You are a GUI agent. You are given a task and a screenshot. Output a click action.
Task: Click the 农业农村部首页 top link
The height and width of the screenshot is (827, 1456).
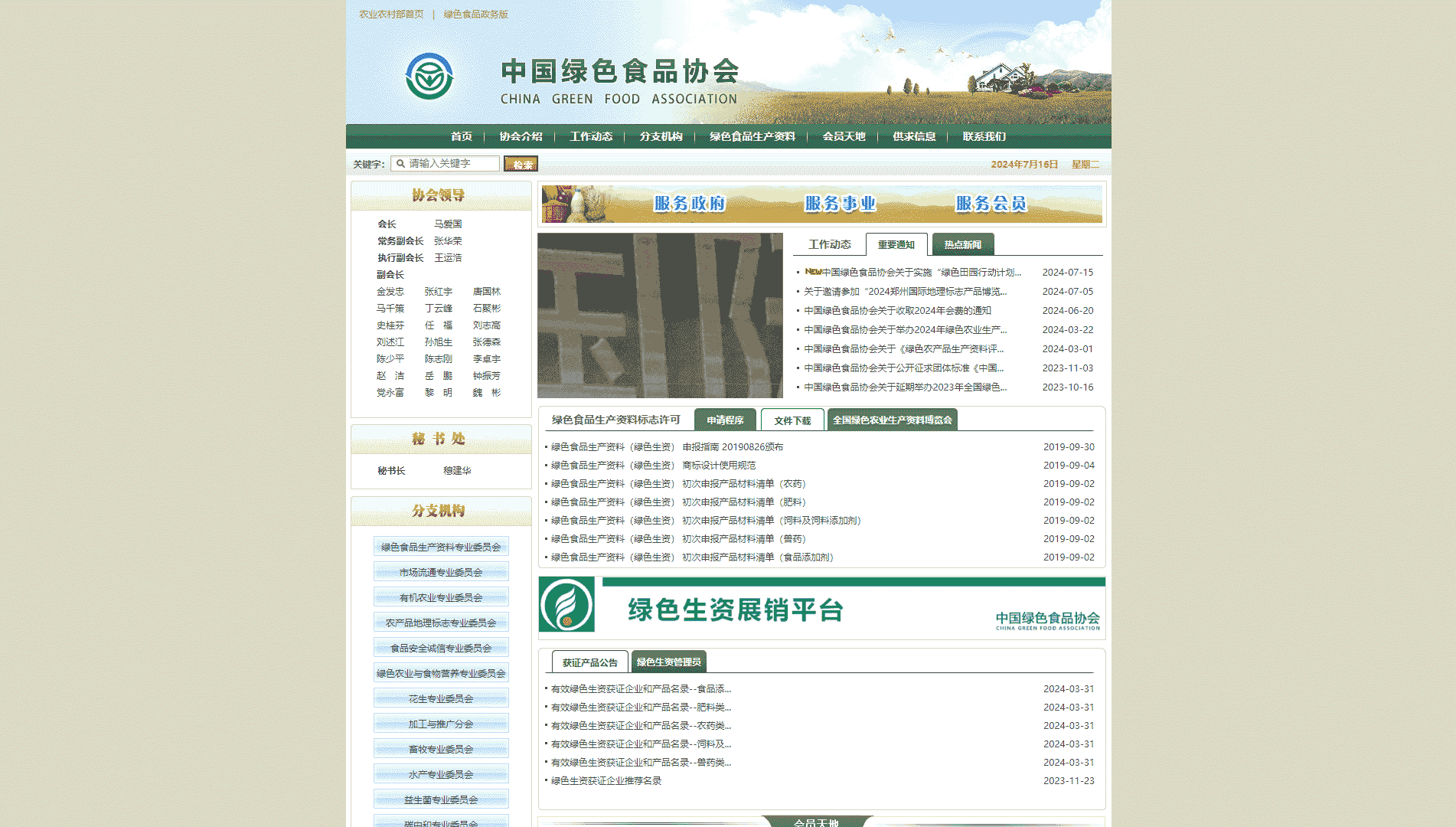[x=391, y=14]
